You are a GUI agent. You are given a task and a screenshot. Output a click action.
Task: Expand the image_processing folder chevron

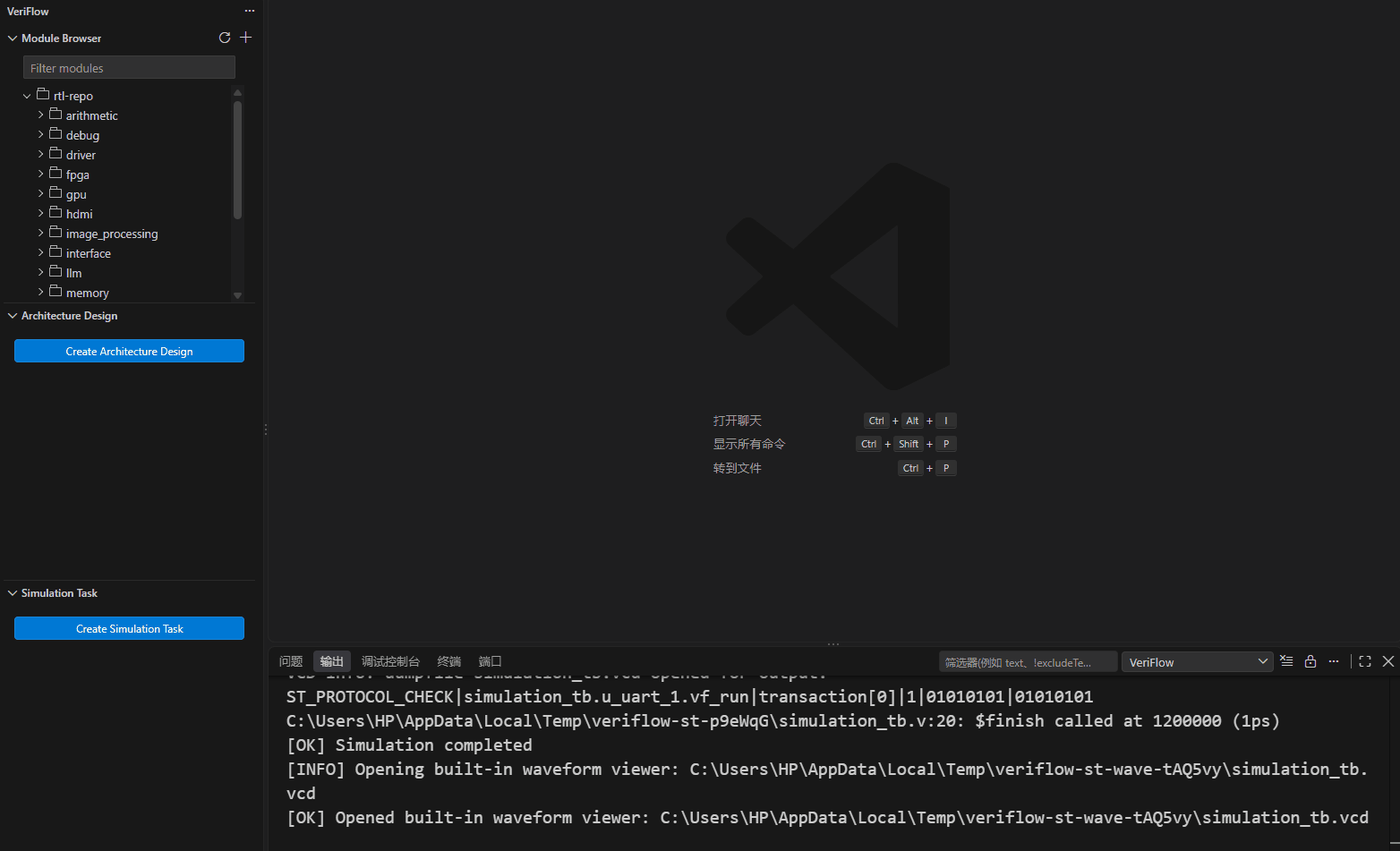coord(40,234)
